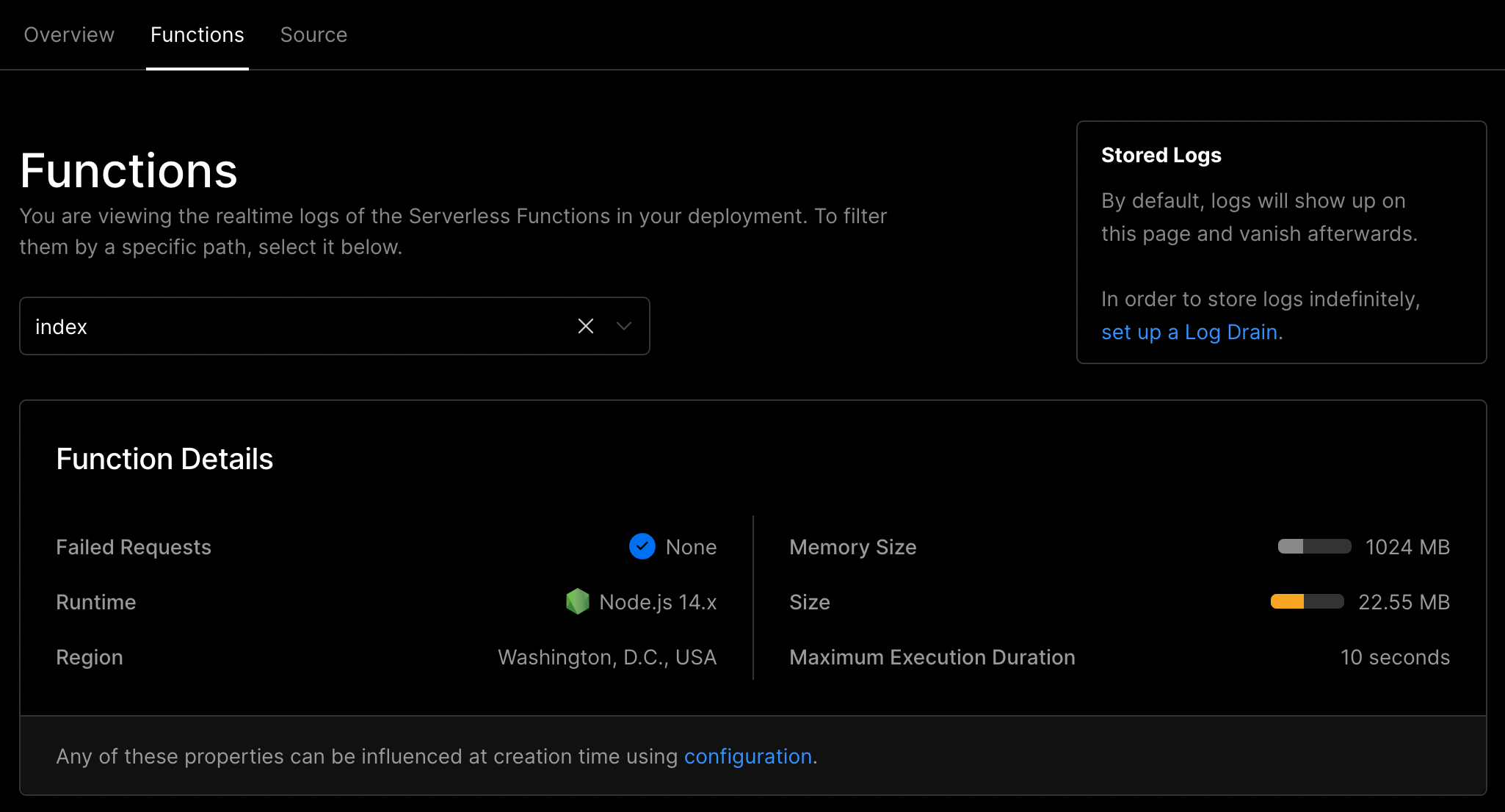Click the Function Details heading
The width and height of the screenshot is (1505, 812).
pos(164,459)
